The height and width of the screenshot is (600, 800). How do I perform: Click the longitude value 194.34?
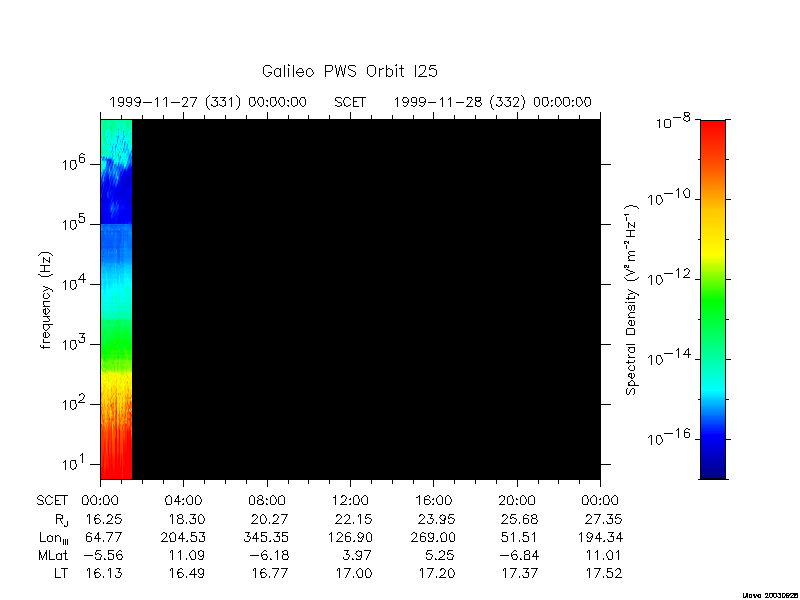[600, 537]
